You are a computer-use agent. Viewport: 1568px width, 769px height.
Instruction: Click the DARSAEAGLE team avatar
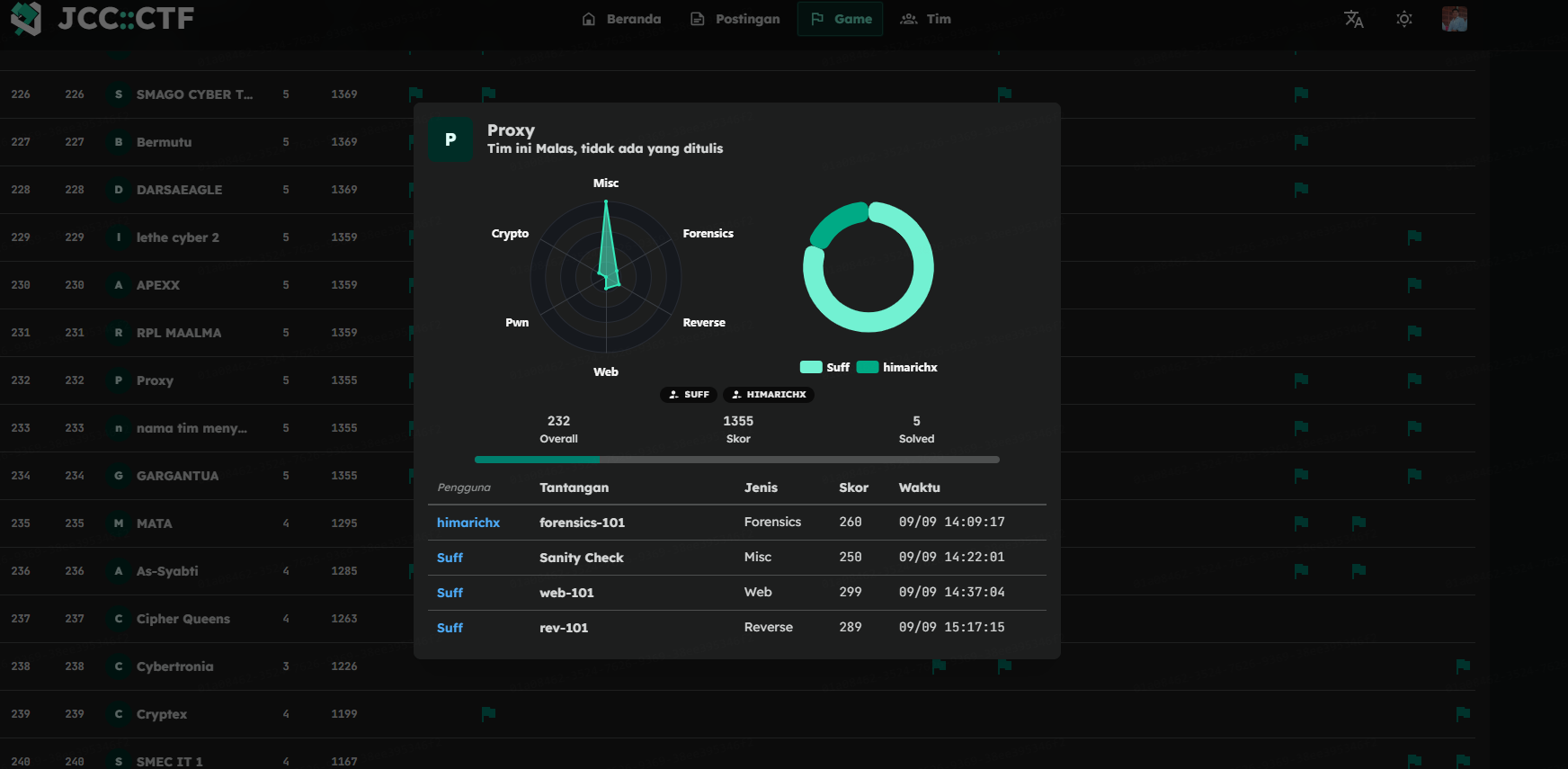(118, 190)
